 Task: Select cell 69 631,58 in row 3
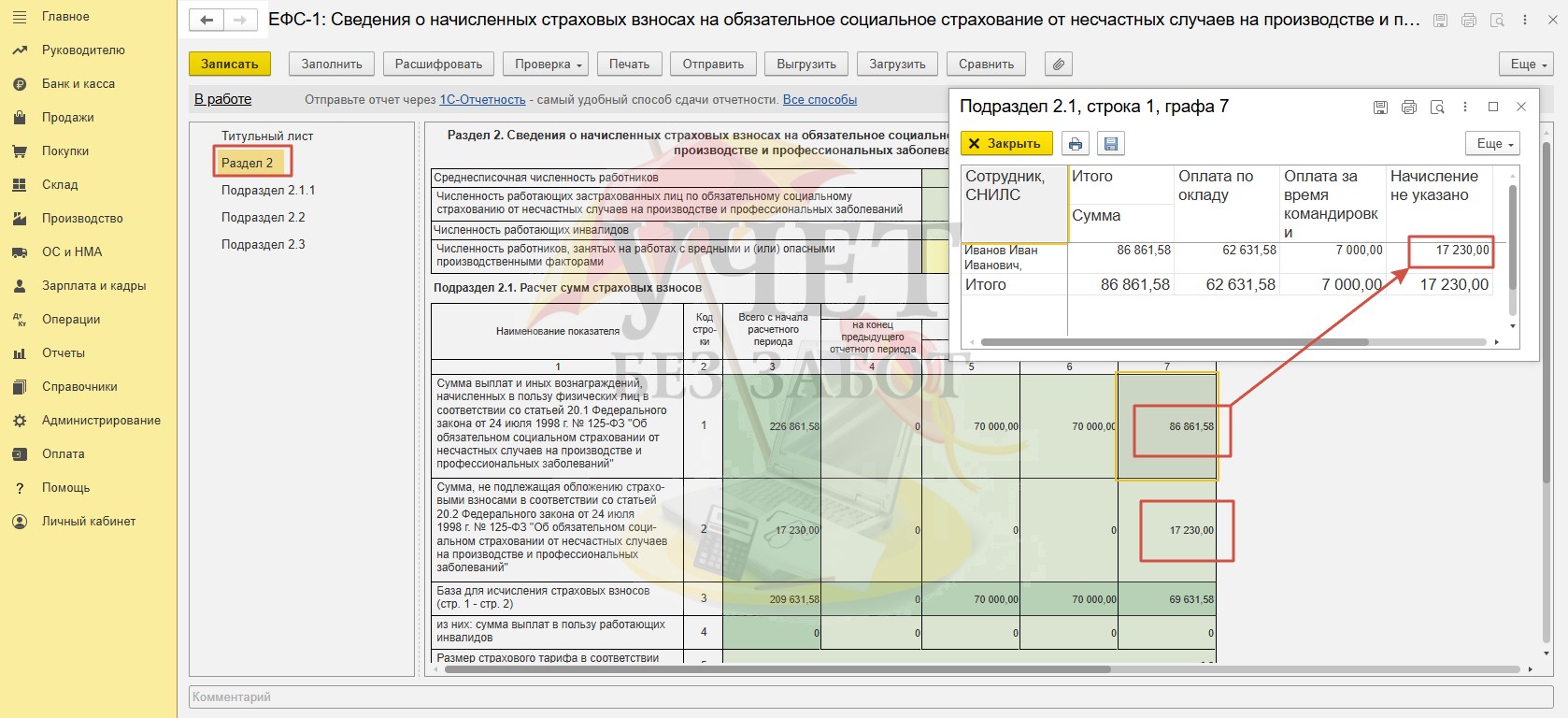[x=1167, y=599]
